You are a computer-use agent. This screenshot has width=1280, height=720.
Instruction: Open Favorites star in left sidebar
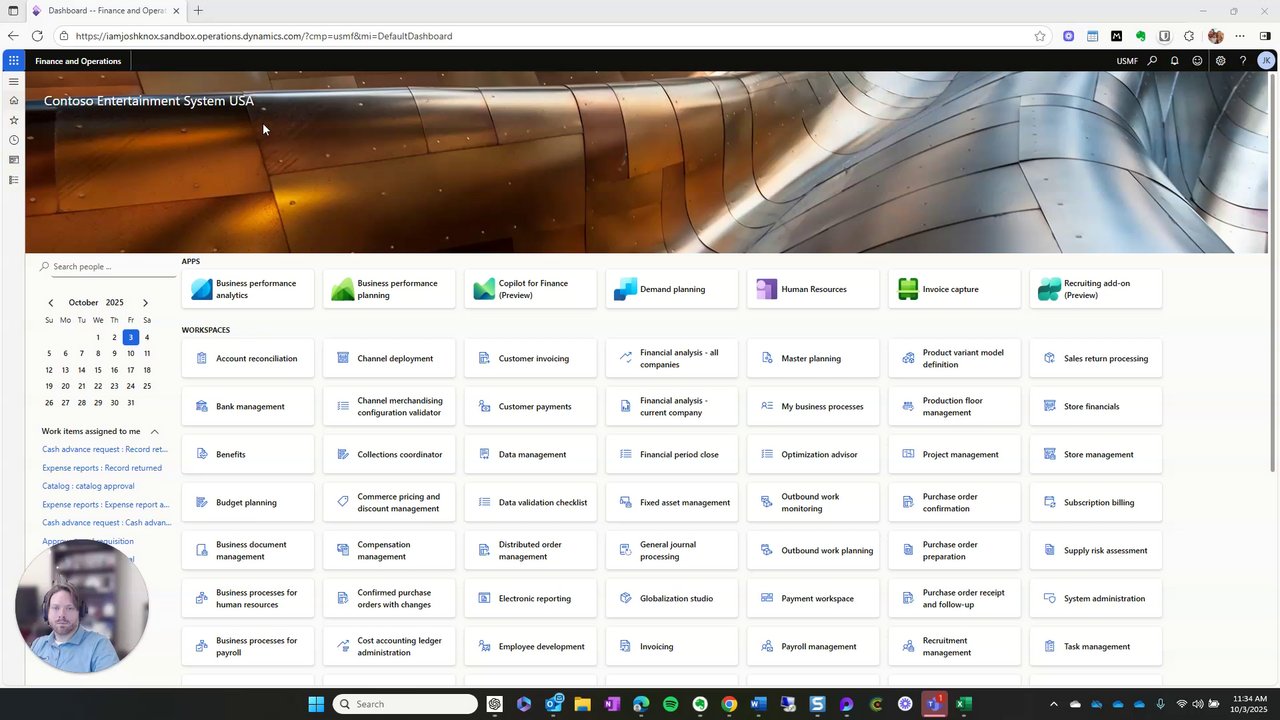pos(13,120)
